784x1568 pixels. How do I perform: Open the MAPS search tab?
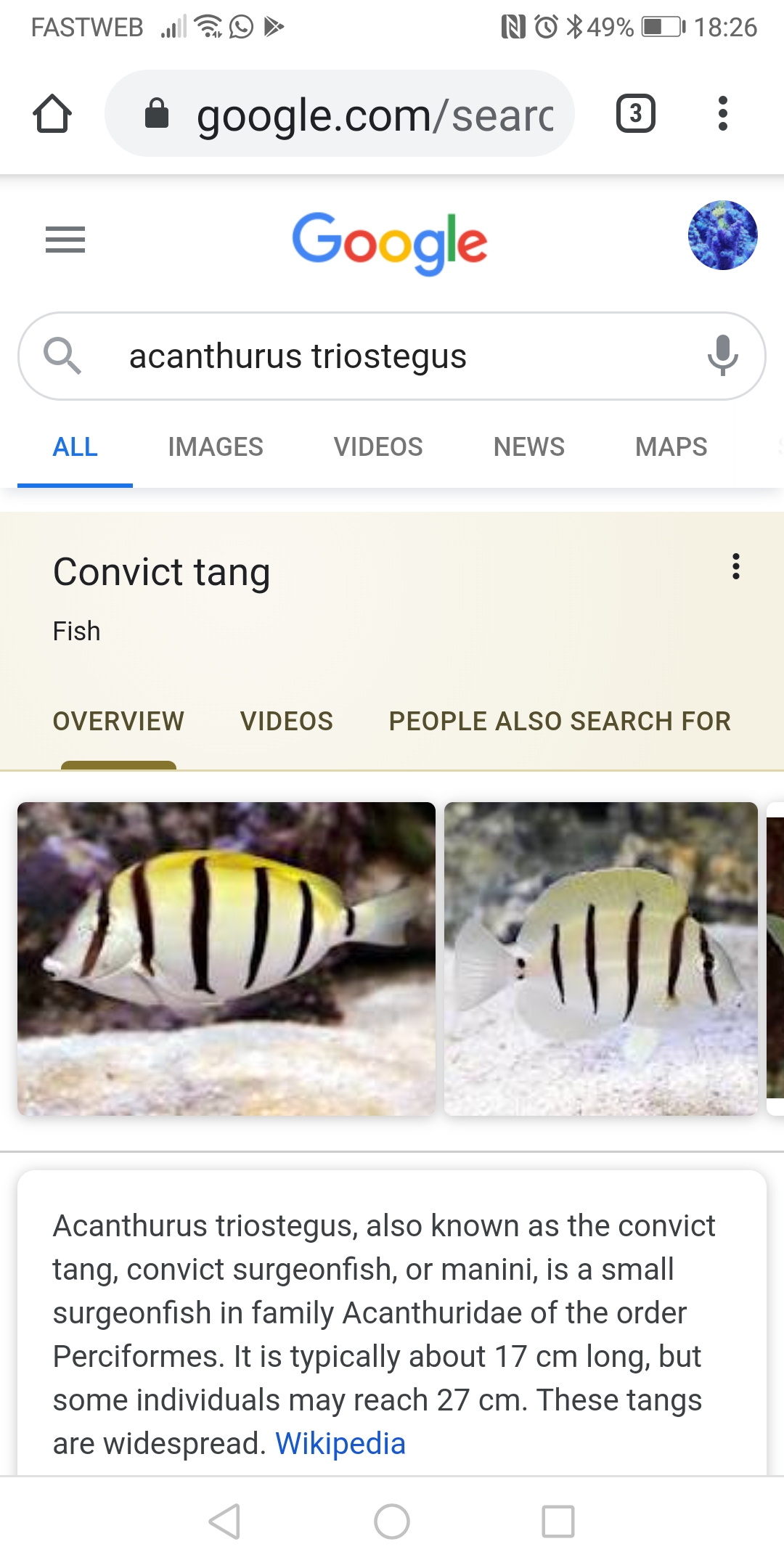[671, 446]
